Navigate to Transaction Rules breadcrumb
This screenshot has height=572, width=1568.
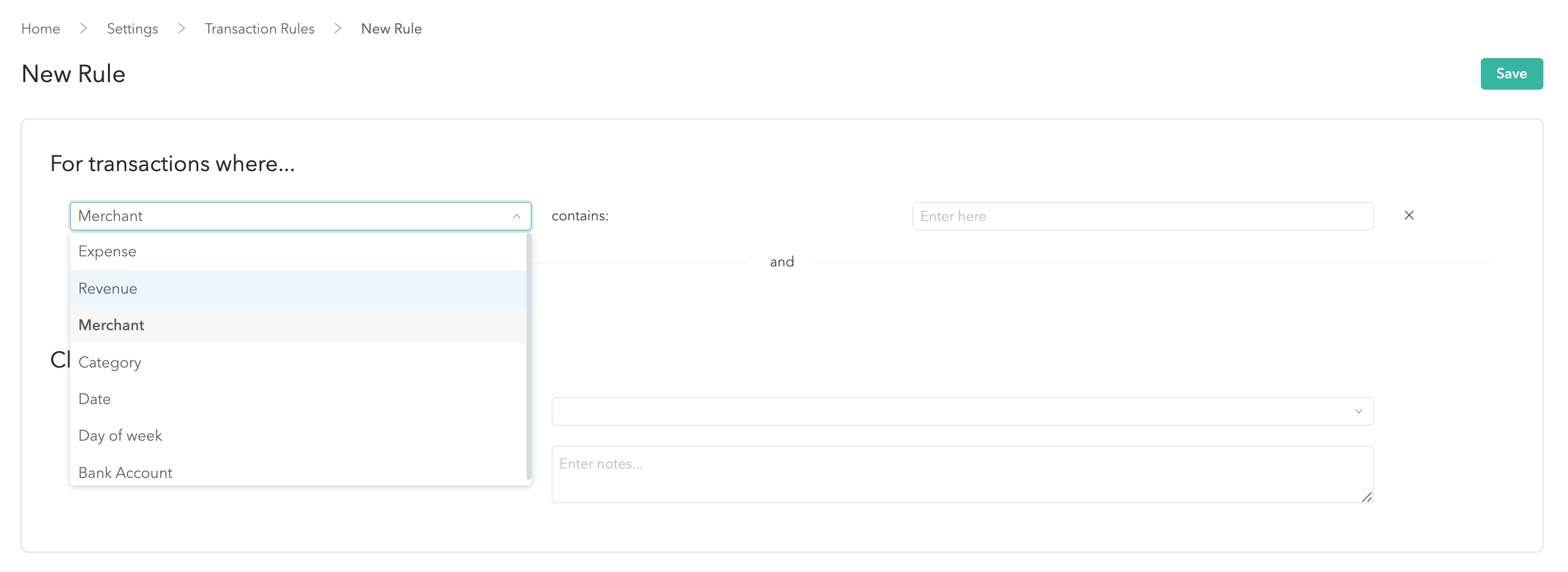click(x=259, y=28)
